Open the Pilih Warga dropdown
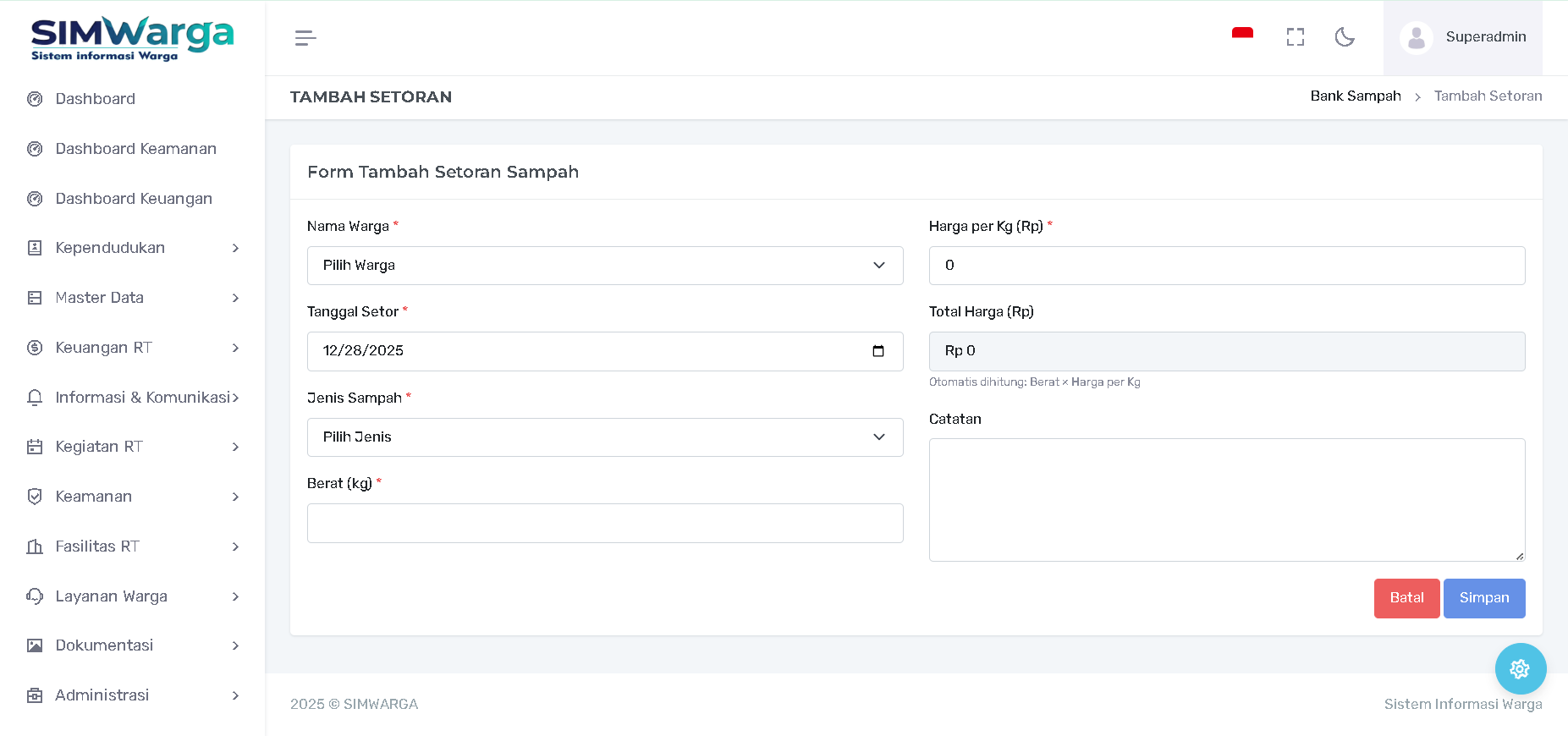1568x736 pixels. (604, 266)
